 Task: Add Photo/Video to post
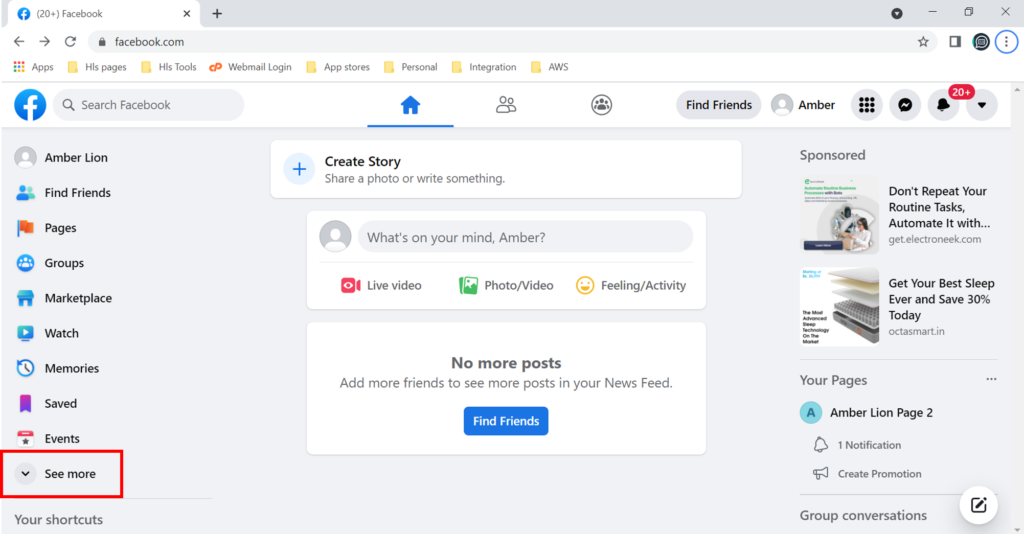pyautogui.click(x=506, y=285)
